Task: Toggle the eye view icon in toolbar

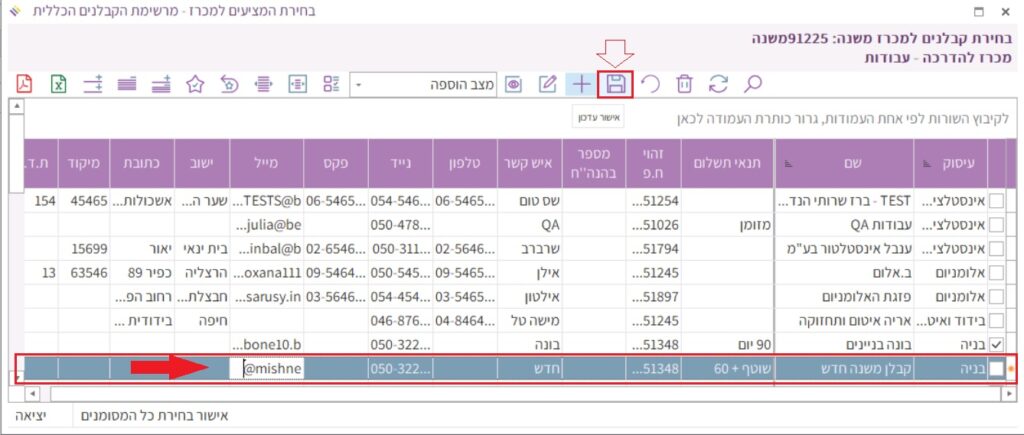Action: (513, 84)
